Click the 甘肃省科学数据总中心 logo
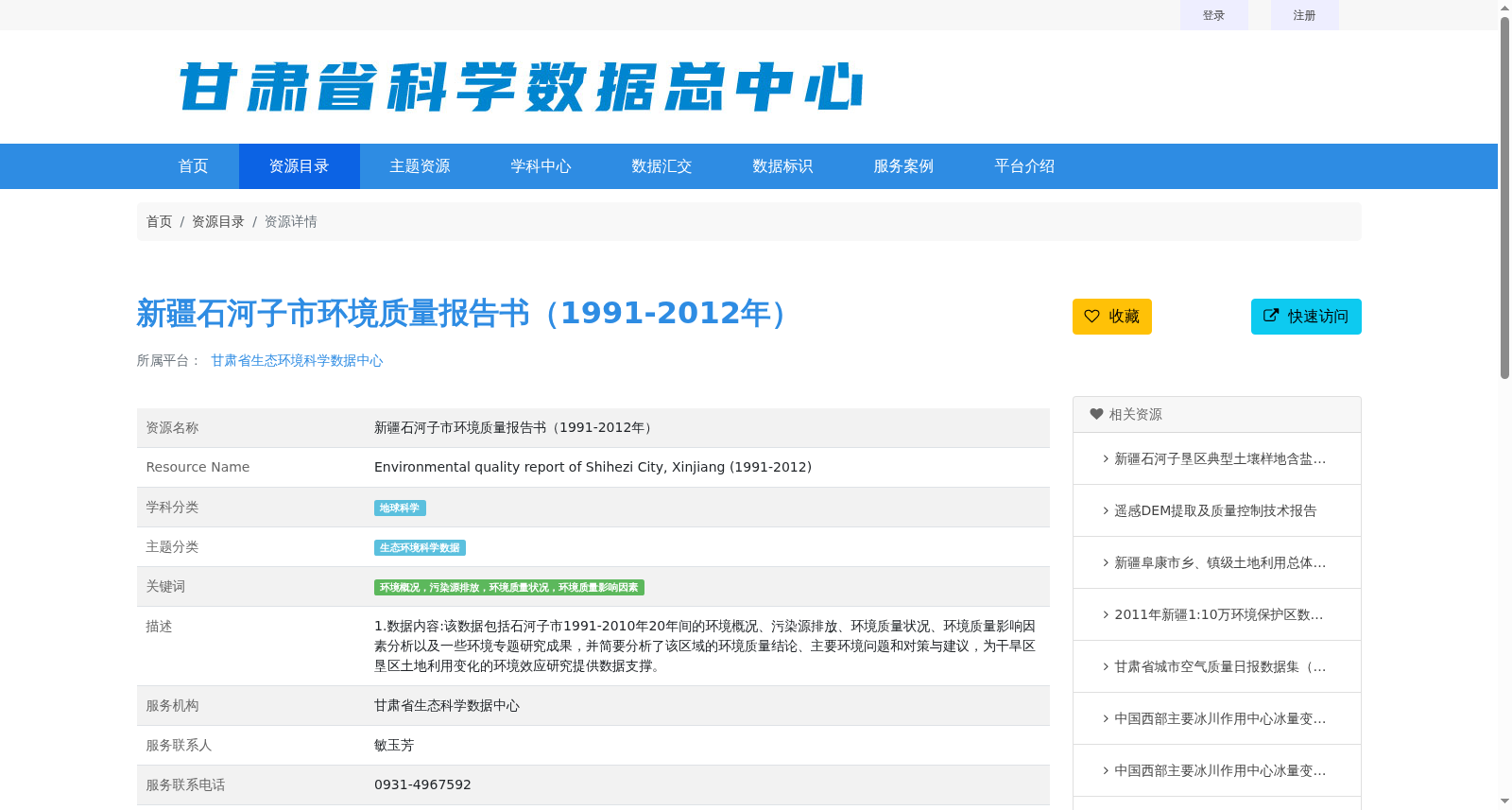Image resolution: width=1512 pixels, height=810 pixels. [x=521, y=87]
